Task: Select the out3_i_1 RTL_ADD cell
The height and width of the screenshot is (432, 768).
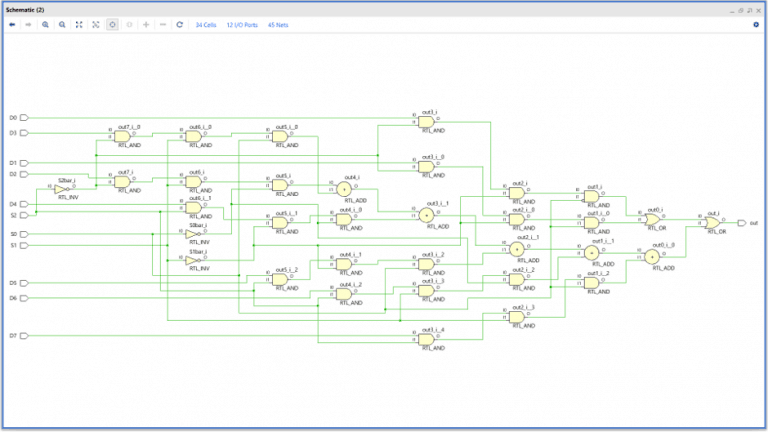Action: coord(426,215)
